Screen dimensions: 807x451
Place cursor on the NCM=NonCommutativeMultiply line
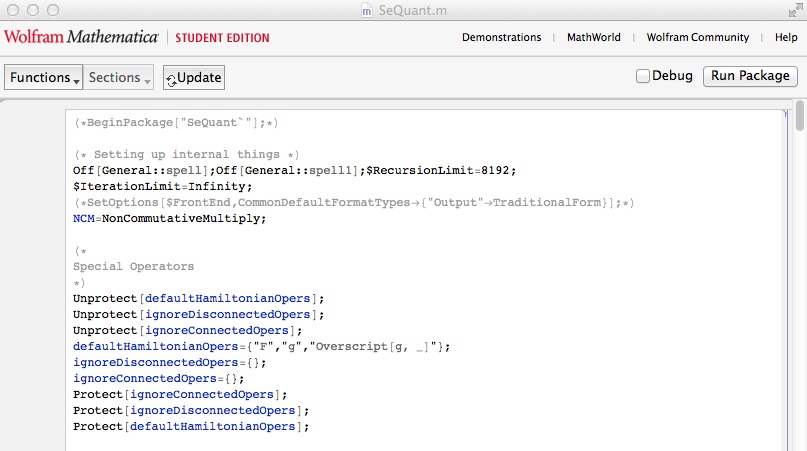point(170,218)
